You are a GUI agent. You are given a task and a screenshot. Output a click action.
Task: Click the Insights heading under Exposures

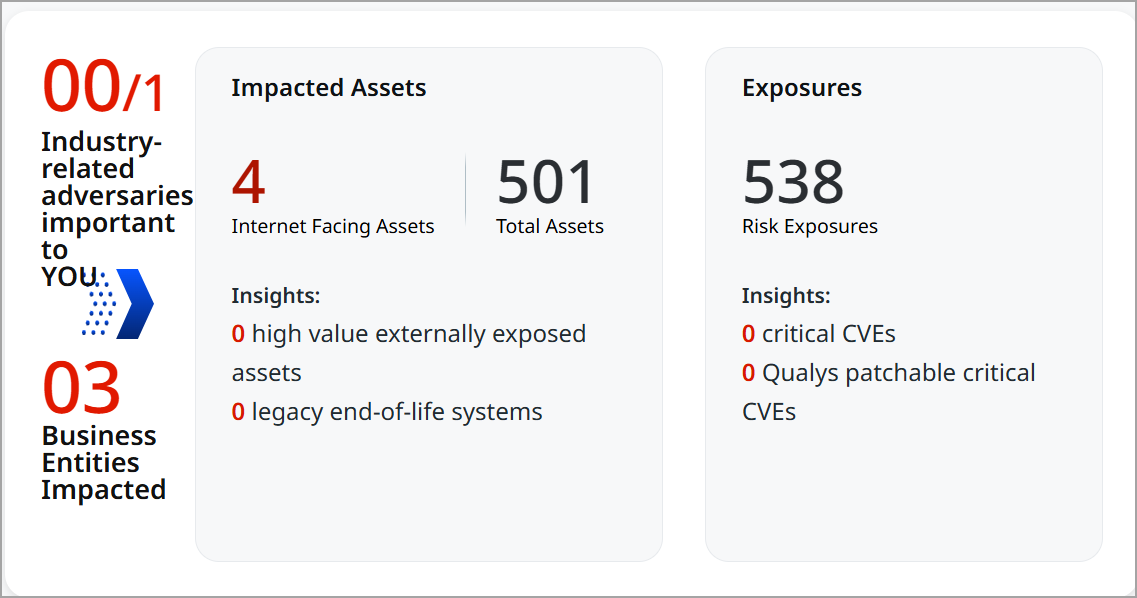point(786,296)
